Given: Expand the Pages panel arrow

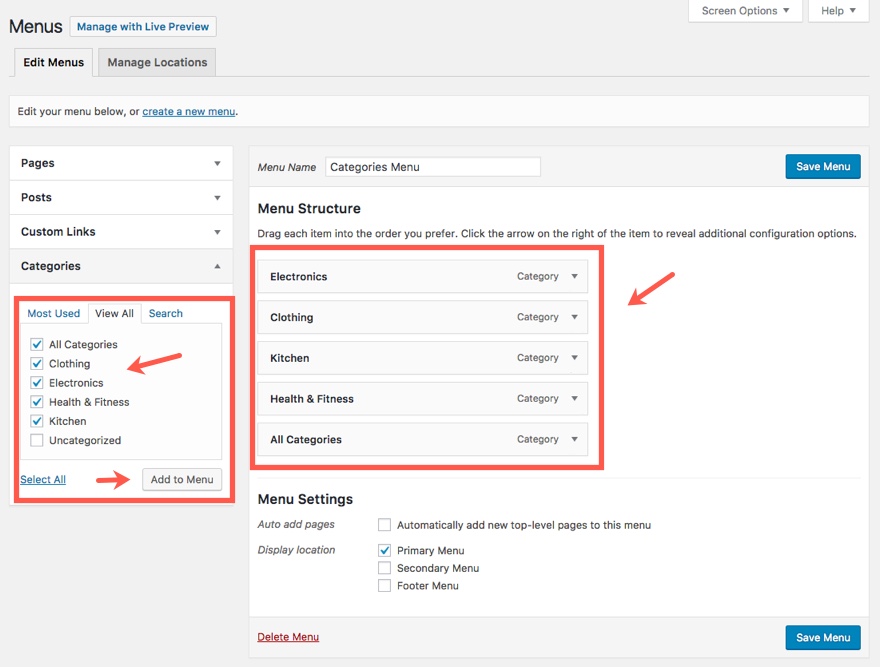Looking at the screenshot, I should (217, 163).
